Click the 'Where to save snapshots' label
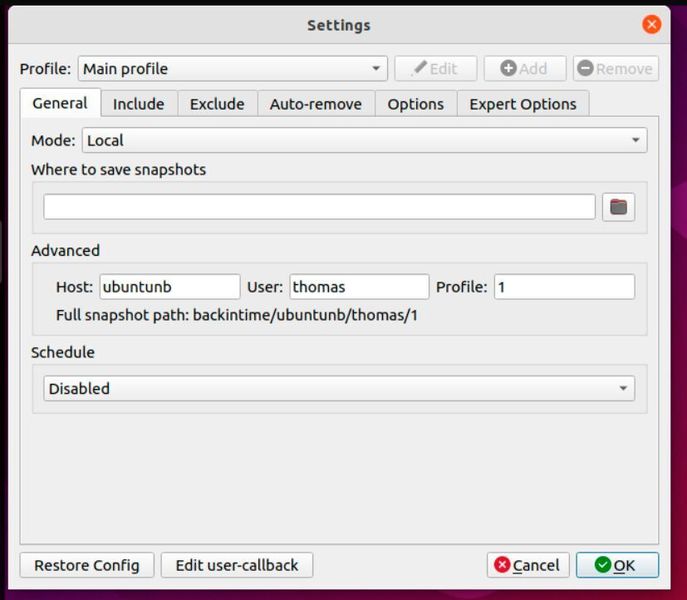This screenshot has height=600, width=687. 118,170
